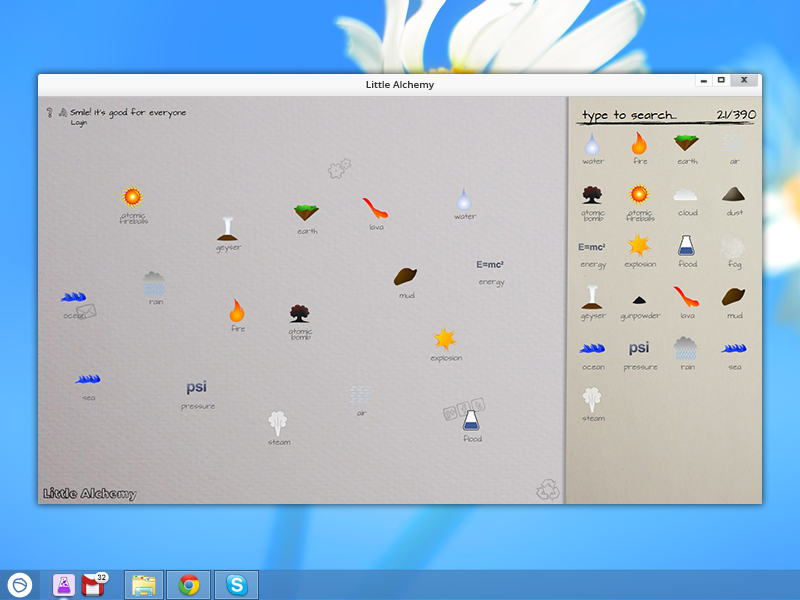Choose mud in the library panel
800x600 pixels.
pos(734,304)
